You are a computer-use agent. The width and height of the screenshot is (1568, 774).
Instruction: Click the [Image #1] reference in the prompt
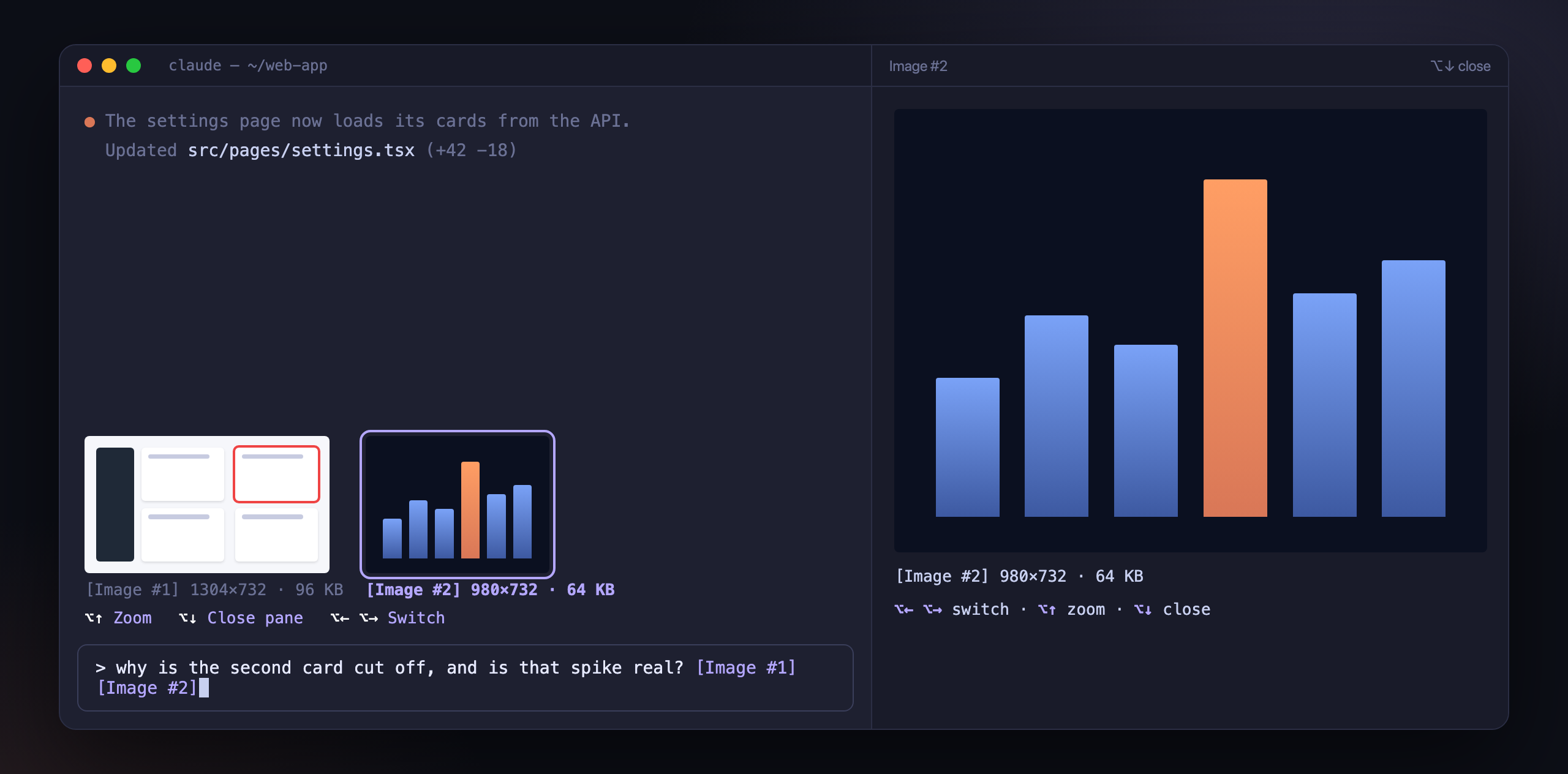click(x=746, y=667)
